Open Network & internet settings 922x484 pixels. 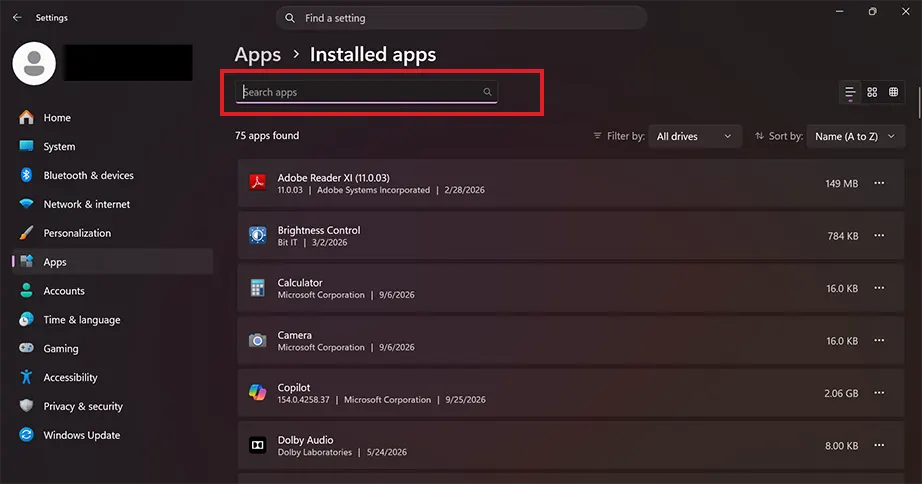(x=112, y=204)
